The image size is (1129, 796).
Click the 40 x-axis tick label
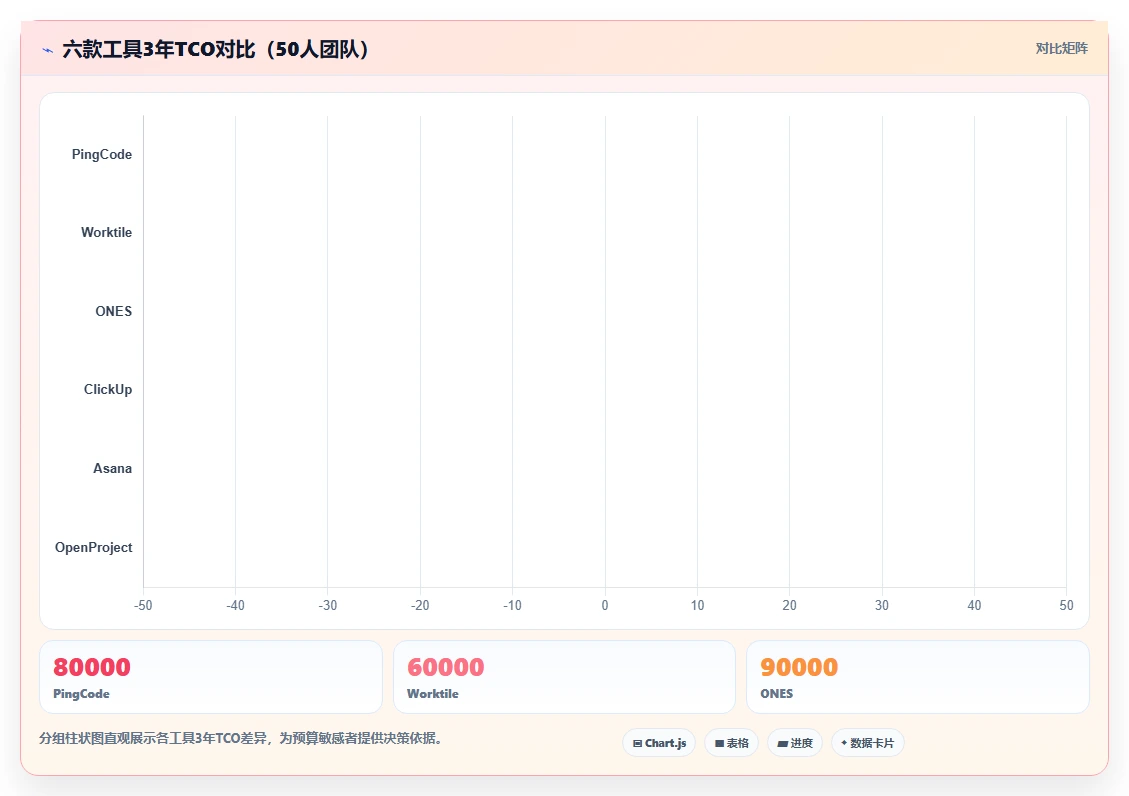[974, 605]
